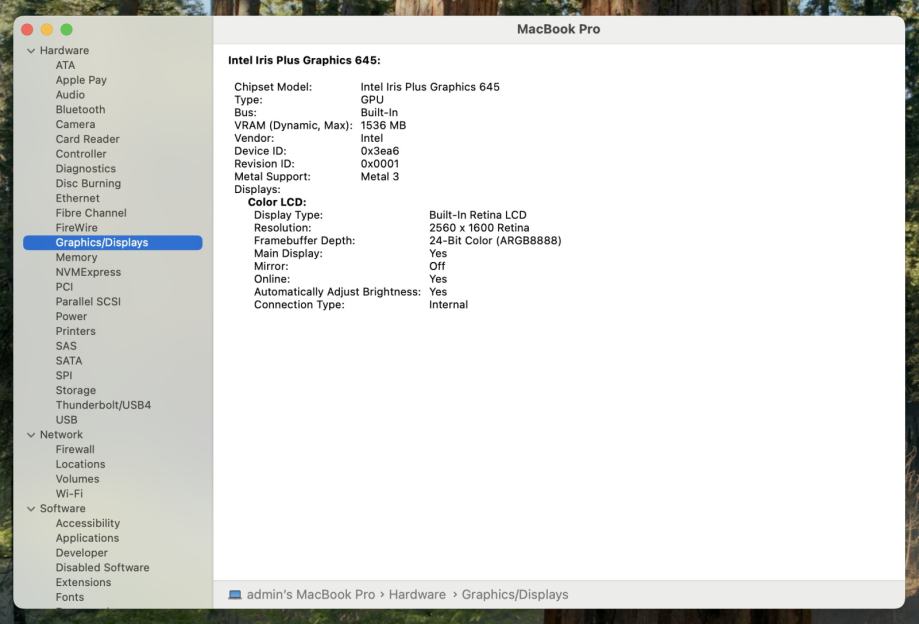Select NVMExpress in the sidebar

[x=88, y=272]
